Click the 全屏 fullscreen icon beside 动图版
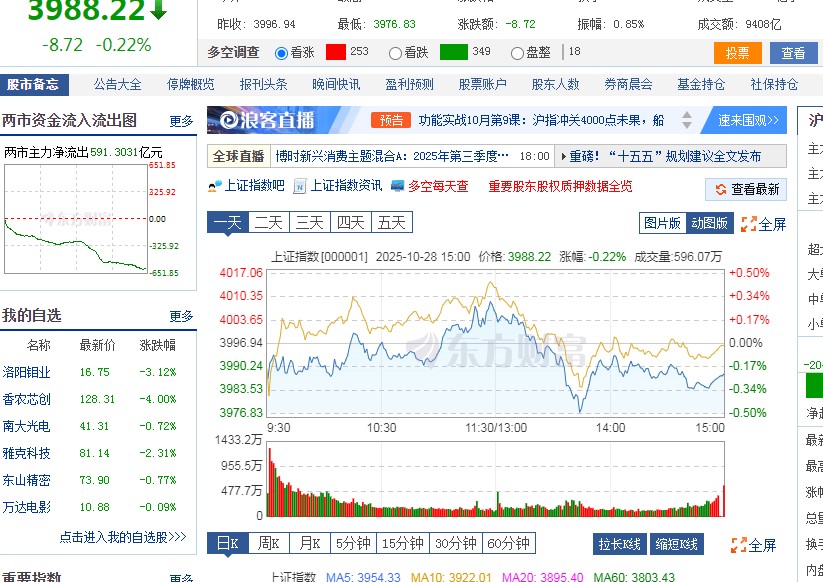 pos(747,224)
